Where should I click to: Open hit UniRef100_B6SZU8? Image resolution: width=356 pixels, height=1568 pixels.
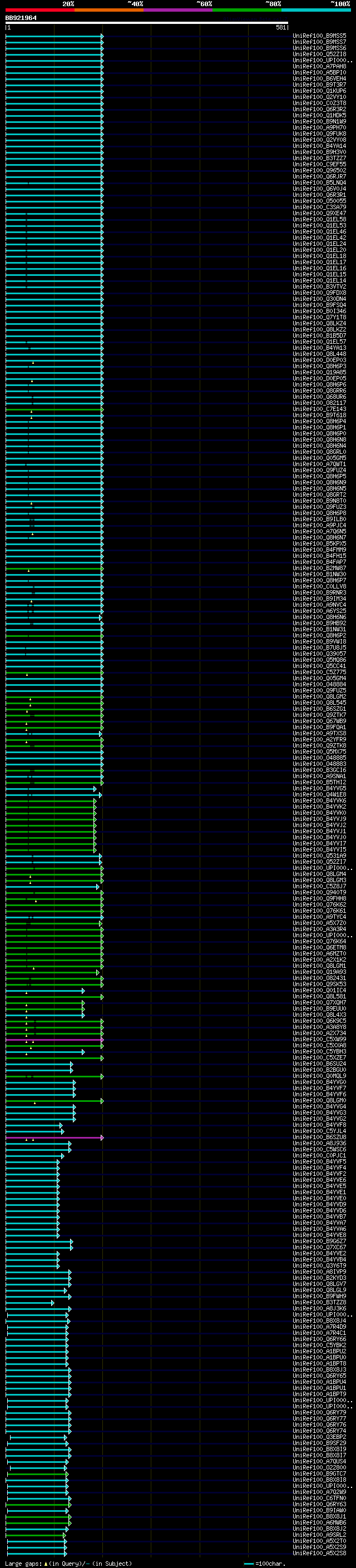point(319,1137)
